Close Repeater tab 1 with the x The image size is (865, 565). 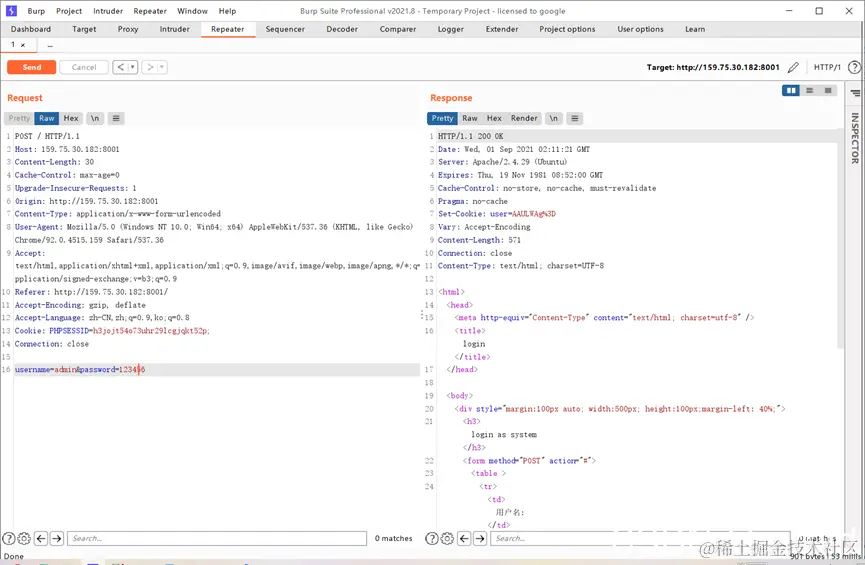pos(23,45)
